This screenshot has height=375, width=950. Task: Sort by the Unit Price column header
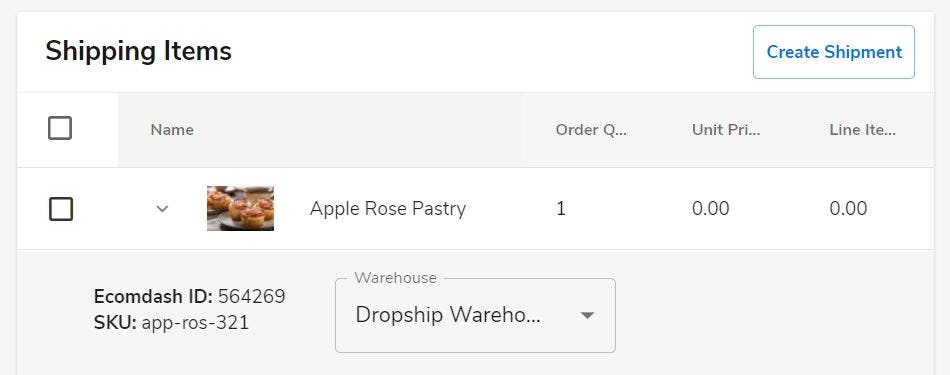click(726, 130)
